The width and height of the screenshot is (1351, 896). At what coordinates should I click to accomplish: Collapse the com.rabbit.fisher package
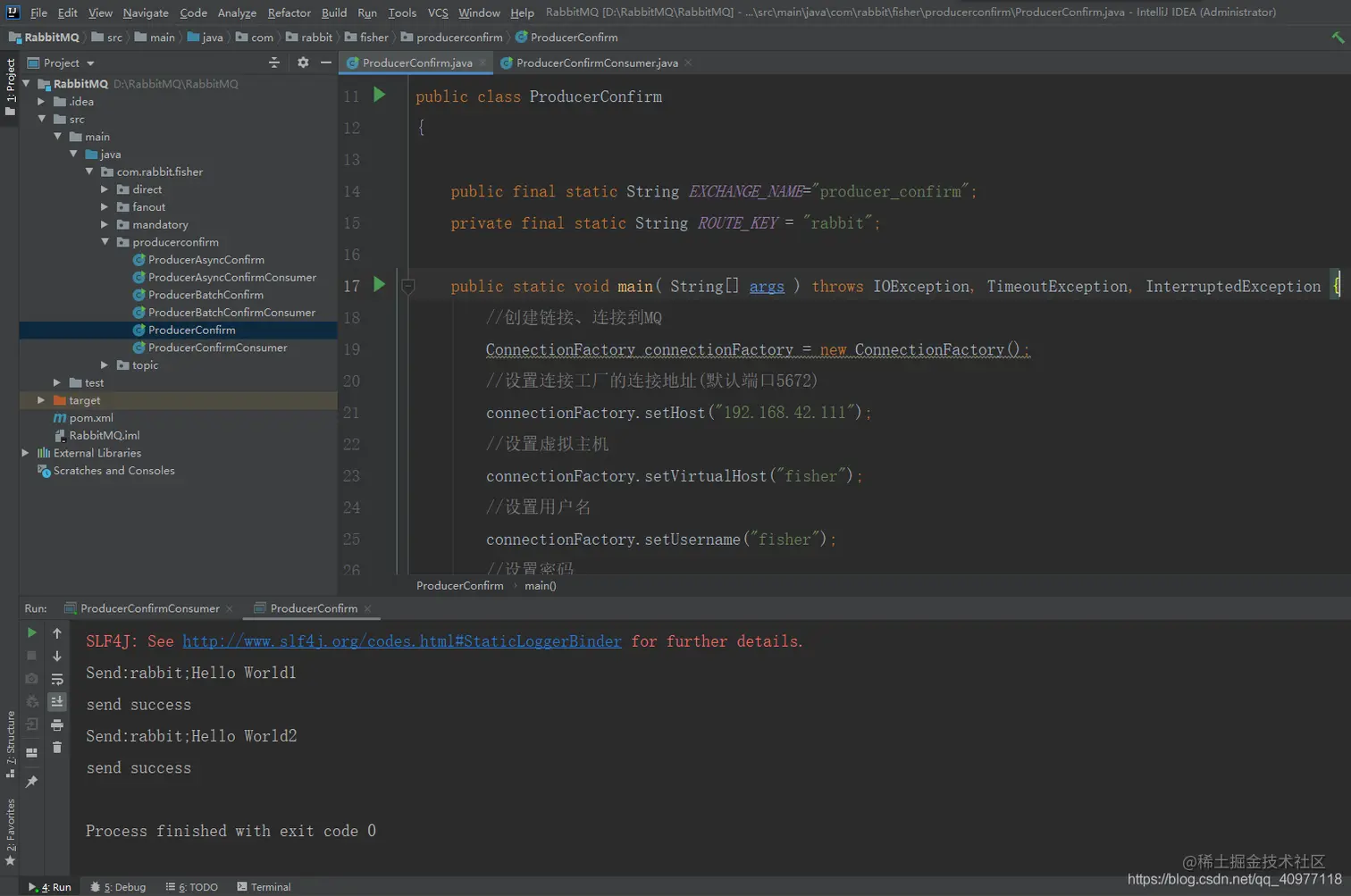[x=89, y=172]
